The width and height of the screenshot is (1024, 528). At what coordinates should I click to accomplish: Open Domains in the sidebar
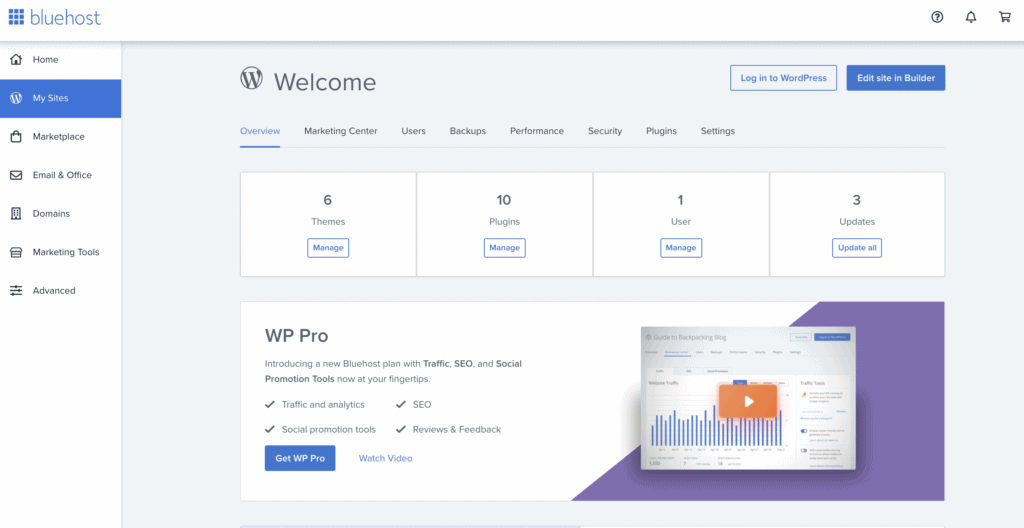coord(60,214)
